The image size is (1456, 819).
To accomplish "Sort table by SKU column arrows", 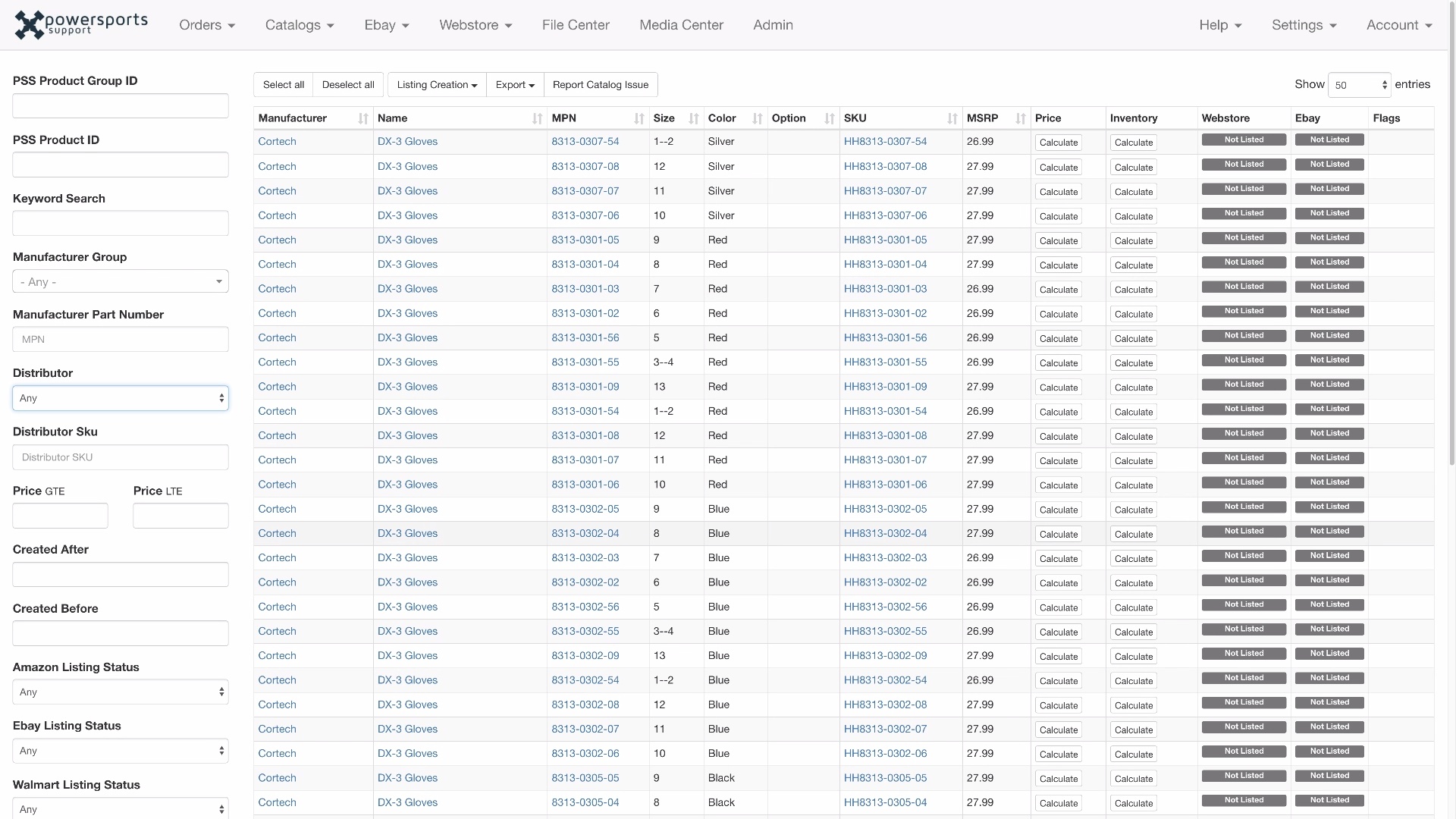I will coord(952,118).
